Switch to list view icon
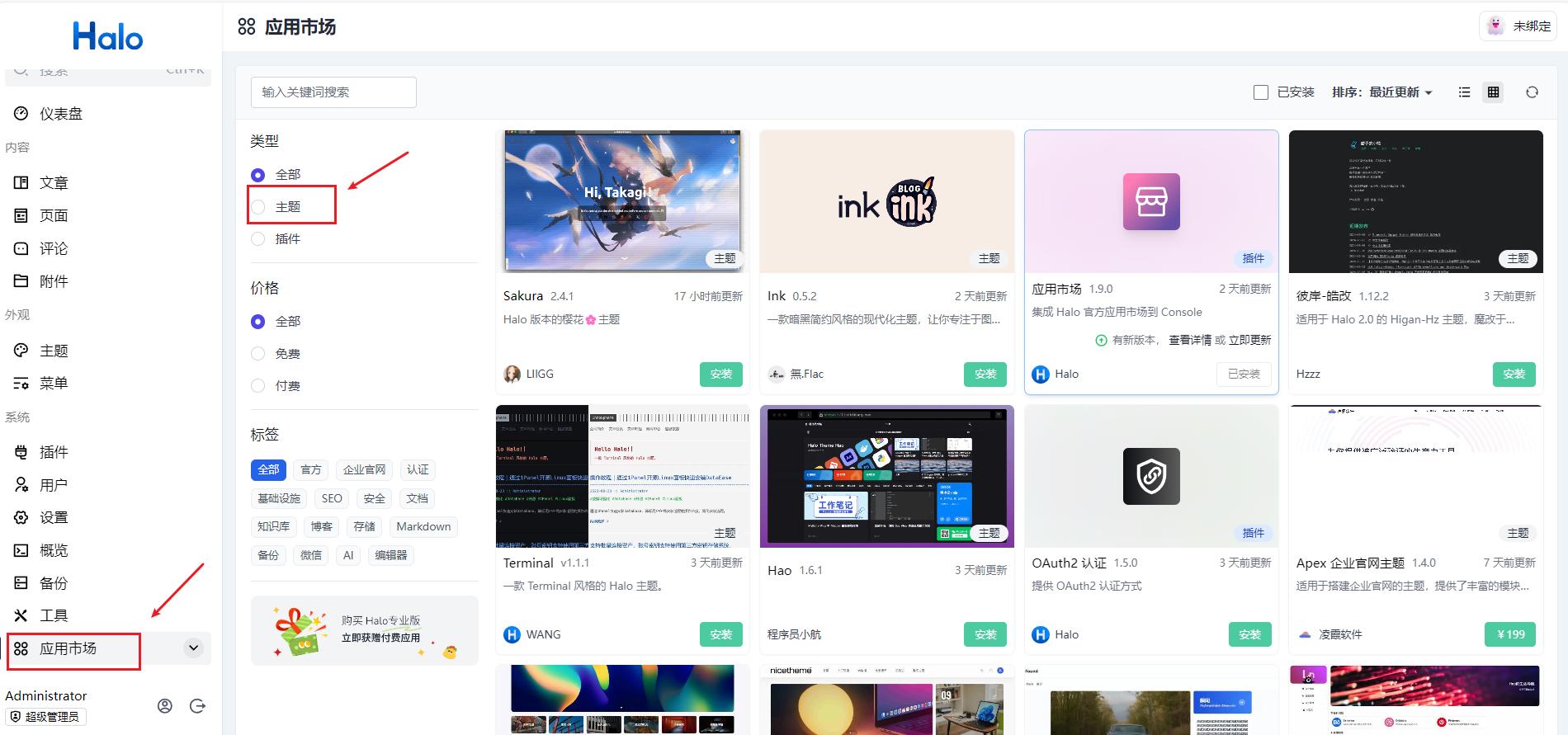The width and height of the screenshot is (1568, 735). tap(1464, 92)
